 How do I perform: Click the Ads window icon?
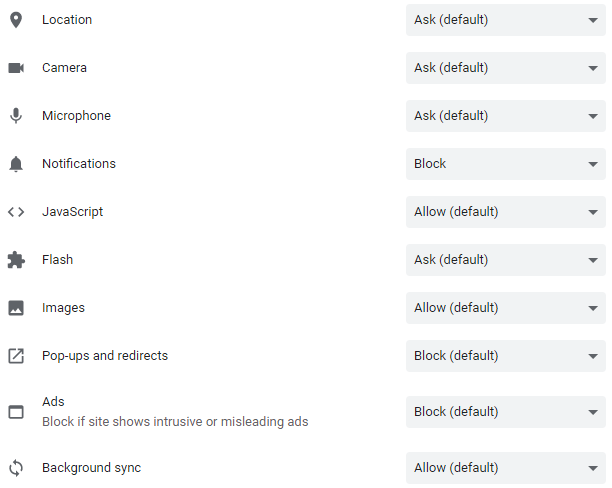(x=15, y=412)
